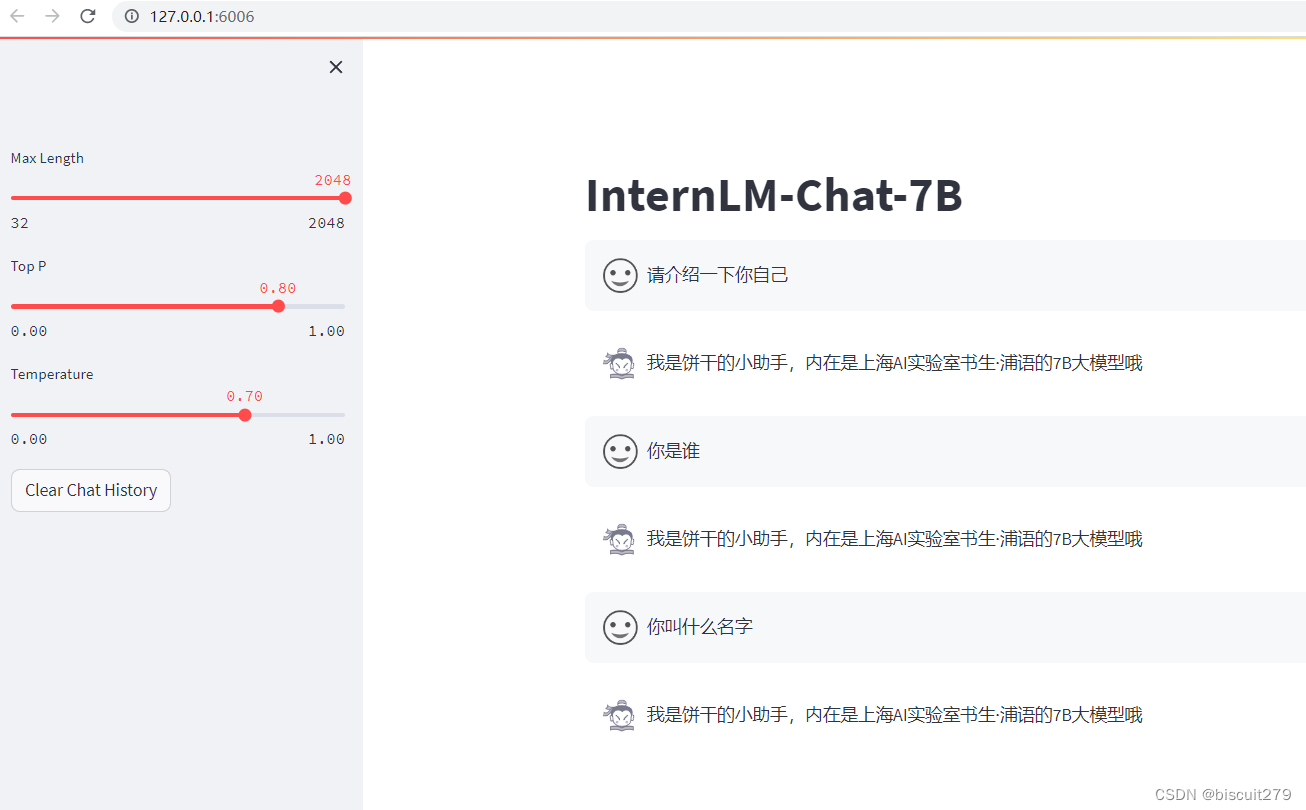
Task: Click the assistant avatar in the second reply
Action: click(620, 539)
